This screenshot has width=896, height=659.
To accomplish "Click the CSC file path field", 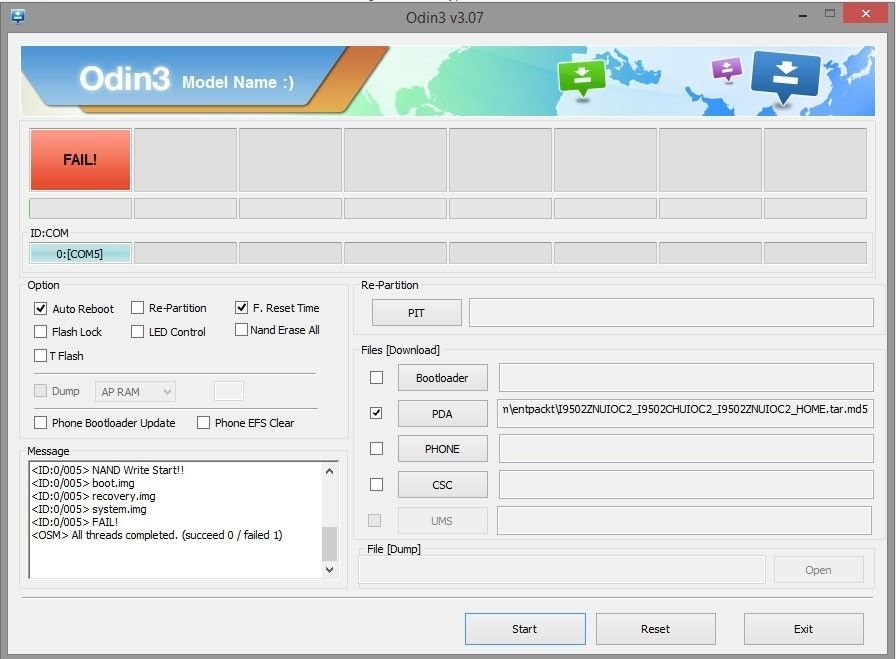I will pos(686,485).
